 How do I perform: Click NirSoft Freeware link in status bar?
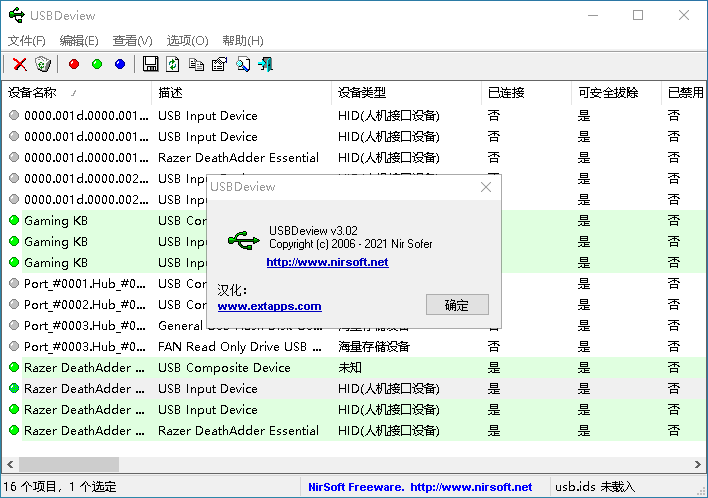[420, 487]
